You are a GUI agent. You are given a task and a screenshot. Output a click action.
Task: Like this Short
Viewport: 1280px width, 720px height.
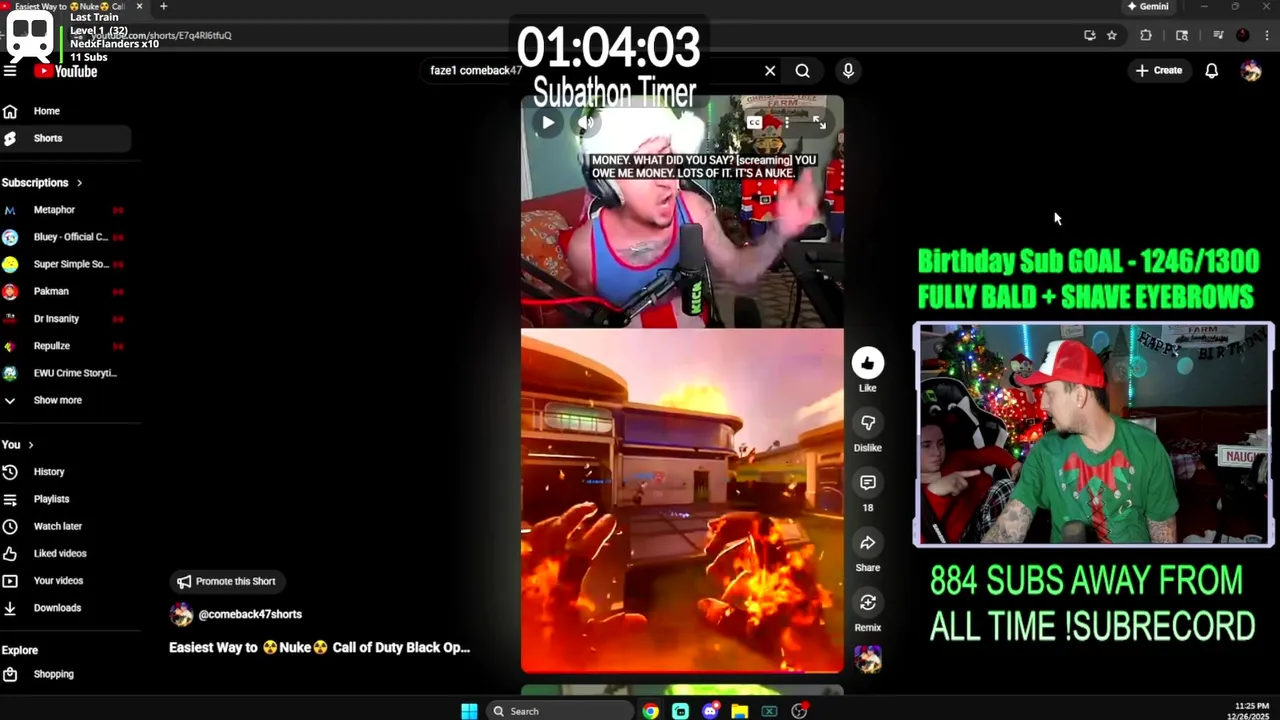tap(868, 363)
